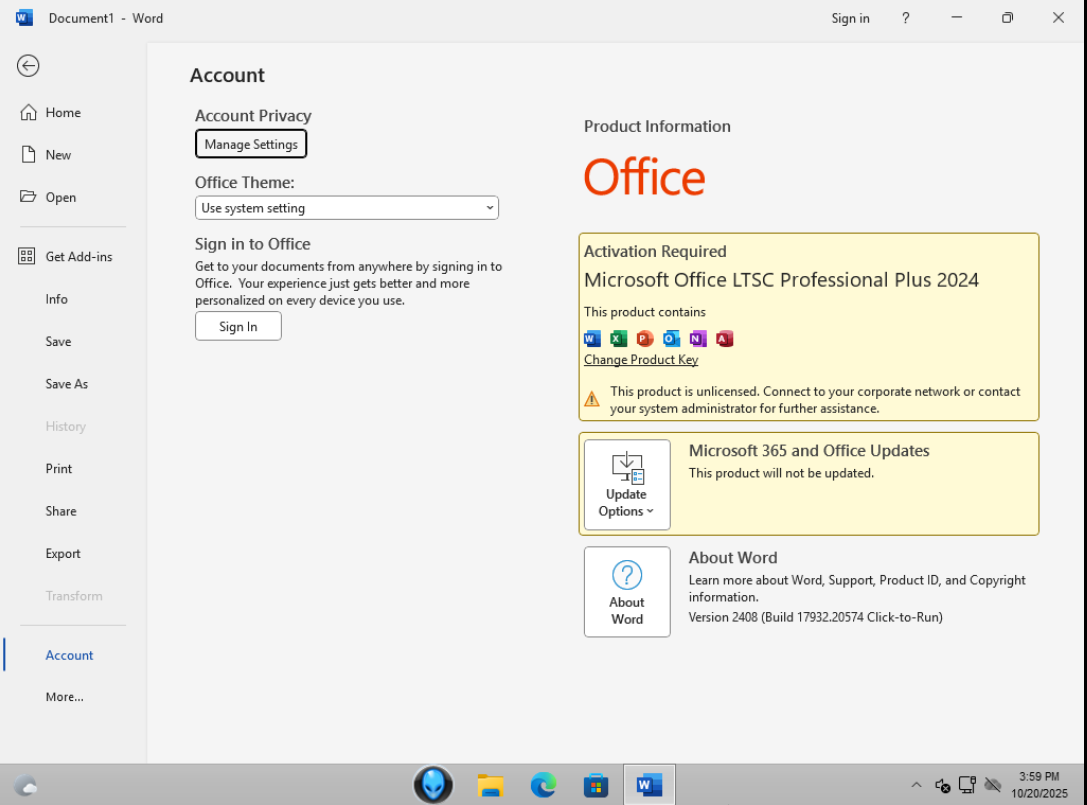Select New in the backstage sidebar
Screen dimensions: 1087x805
point(58,155)
